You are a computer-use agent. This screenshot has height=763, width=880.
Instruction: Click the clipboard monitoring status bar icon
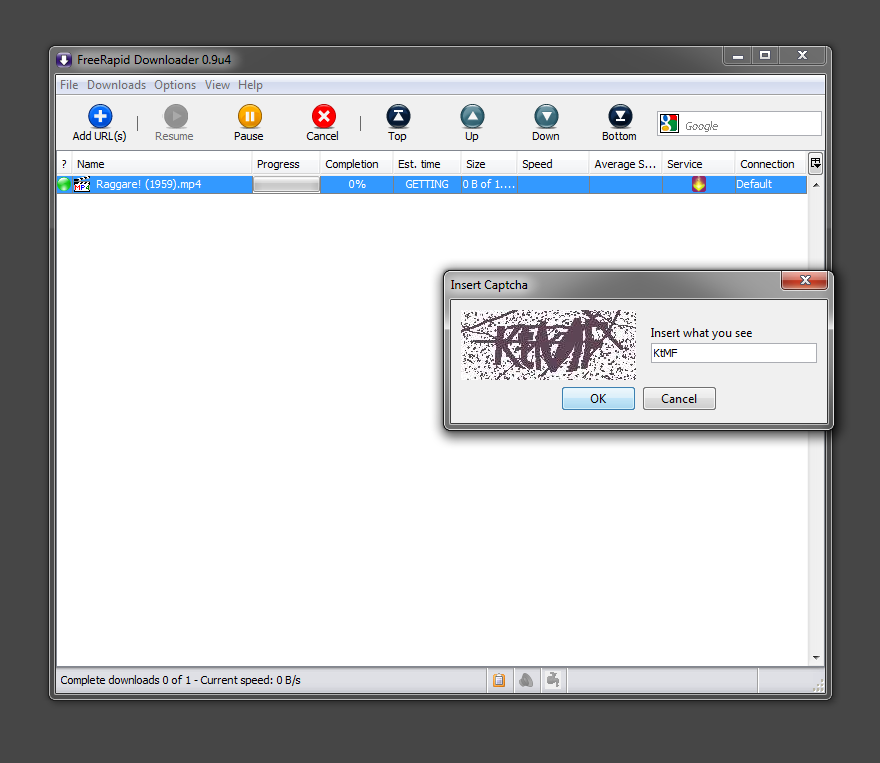tap(499, 681)
